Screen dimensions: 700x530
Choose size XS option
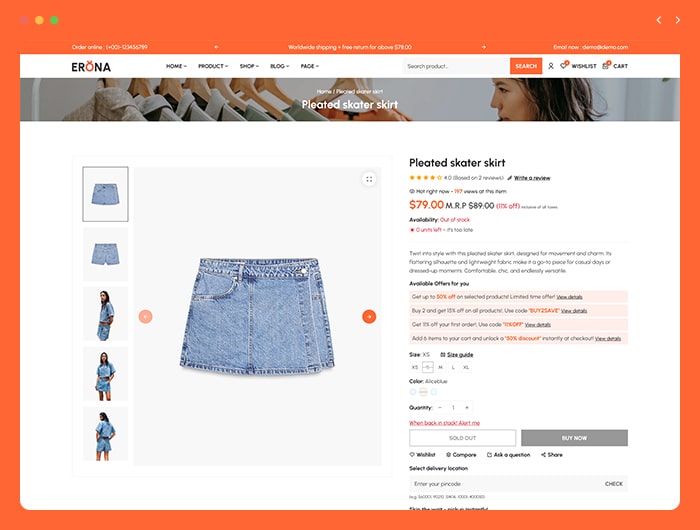pos(415,367)
